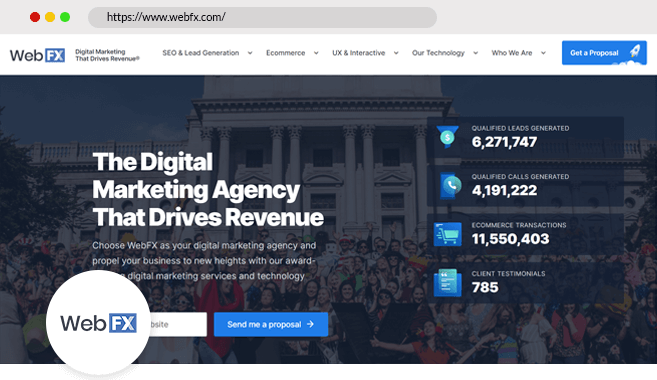This screenshot has width=657, height=380.
Task: Click the Send me a proposal button
Action: [x=271, y=324]
